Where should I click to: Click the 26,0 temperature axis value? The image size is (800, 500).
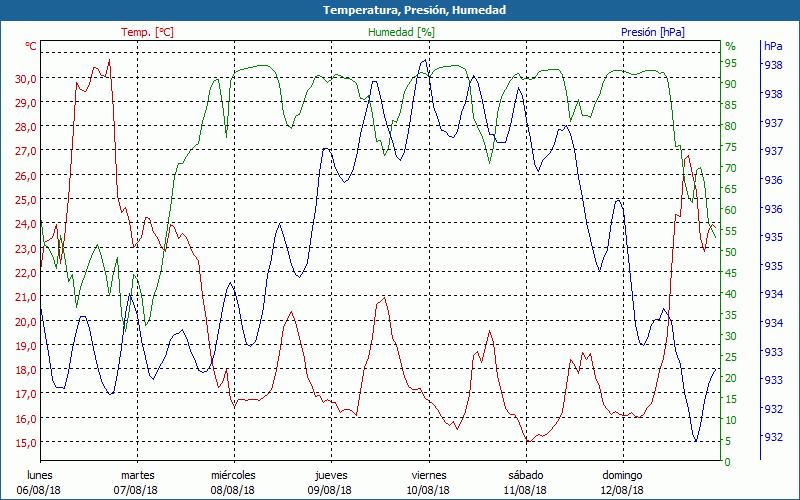(x=27, y=176)
